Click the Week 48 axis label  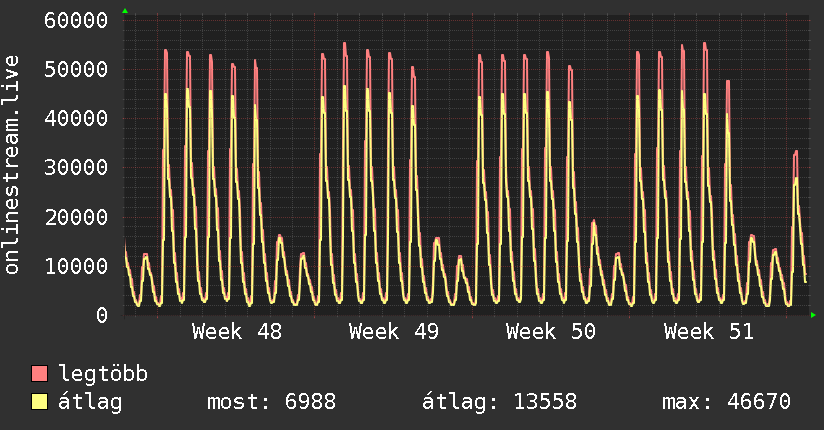pyautogui.click(x=236, y=332)
